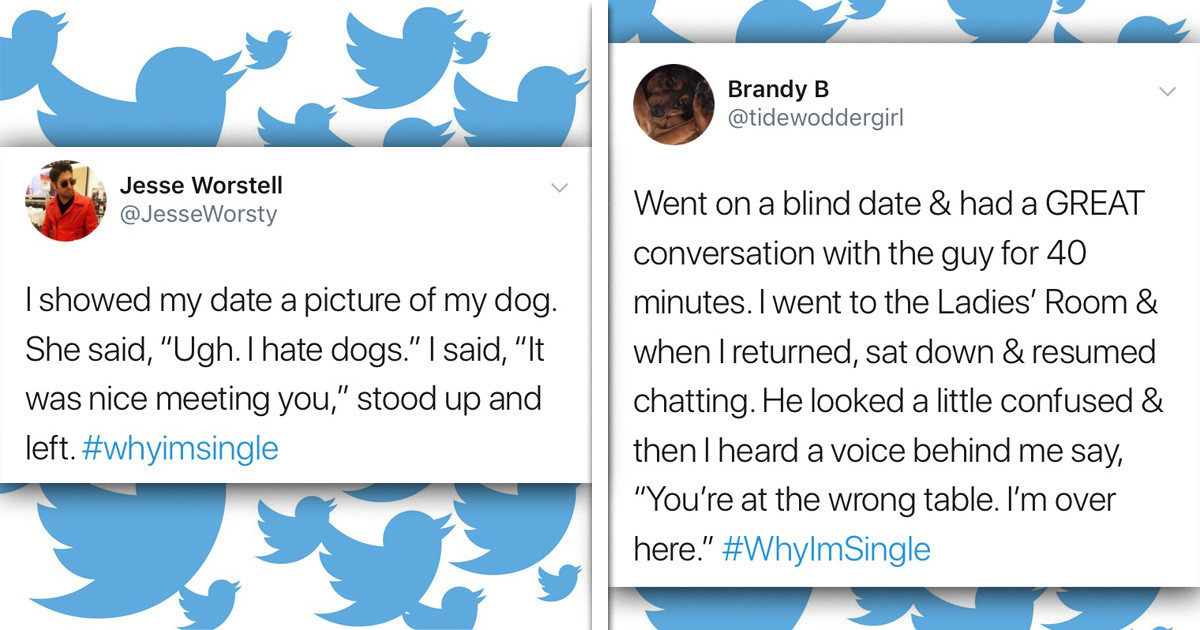Click the caret beside Jesse's tweet header
The height and width of the screenshot is (630, 1200).
coord(560,188)
